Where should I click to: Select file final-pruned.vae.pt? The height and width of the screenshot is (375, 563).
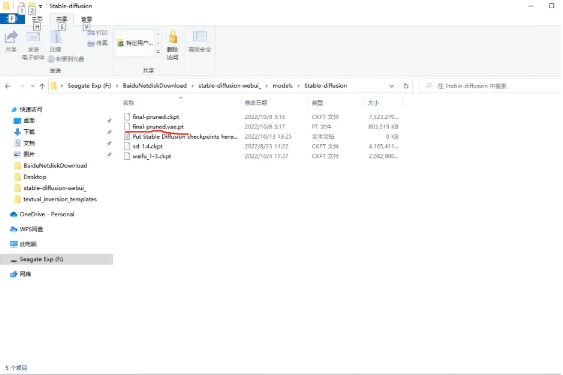(x=158, y=126)
